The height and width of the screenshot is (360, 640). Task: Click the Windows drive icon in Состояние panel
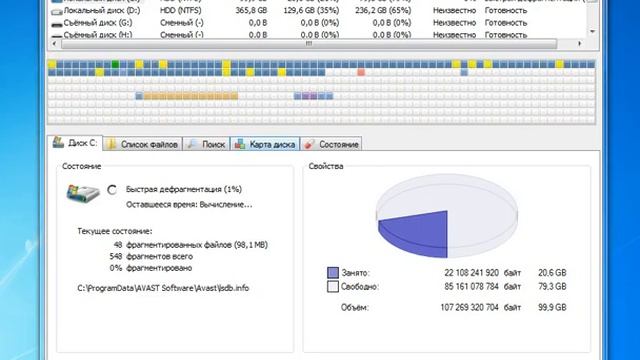coord(83,193)
